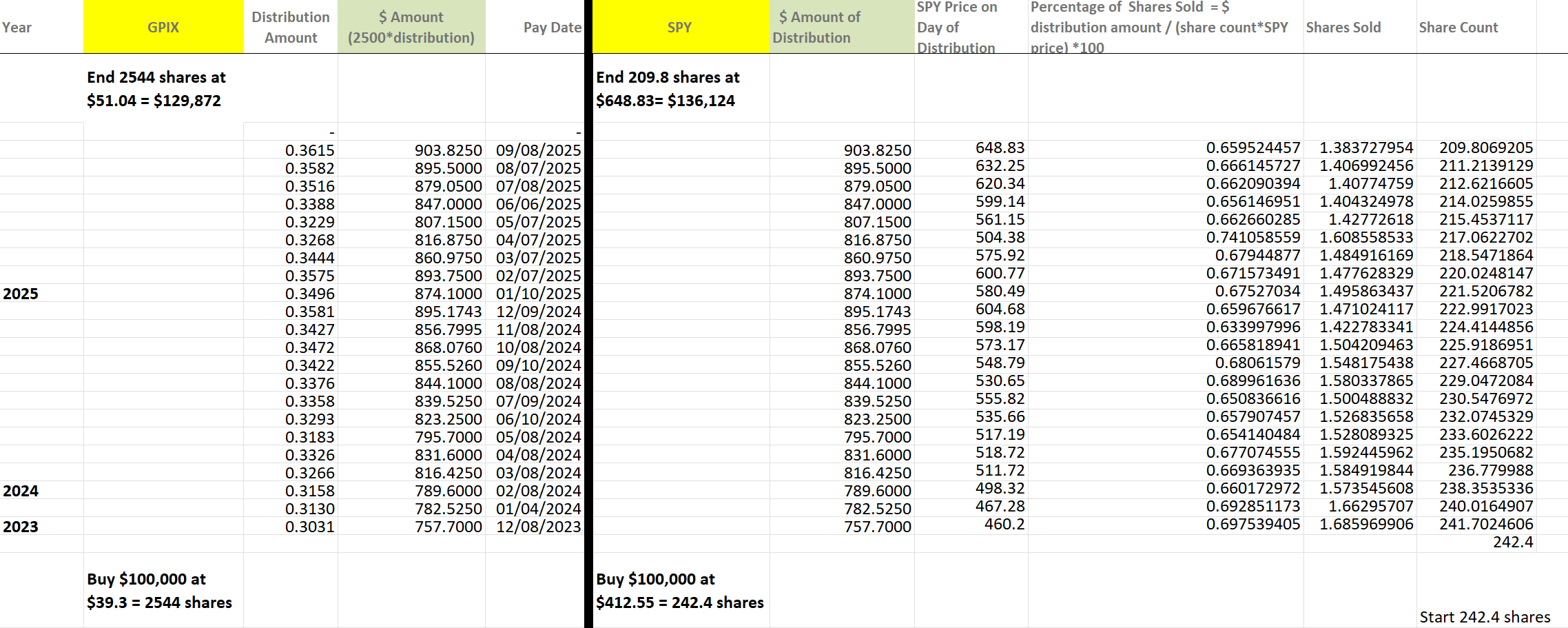Select the yellow SPY header cell
The height and width of the screenshot is (628, 1568).
click(x=679, y=28)
